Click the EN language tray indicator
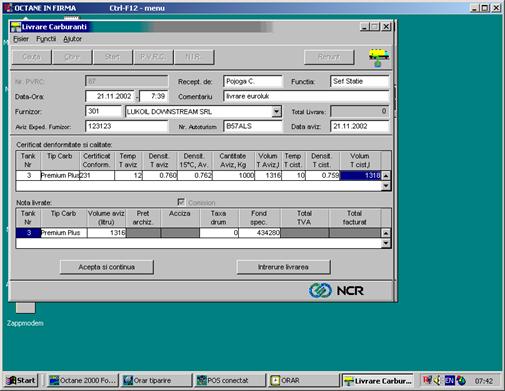The width and height of the screenshot is (505, 391). pyautogui.click(x=449, y=380)
